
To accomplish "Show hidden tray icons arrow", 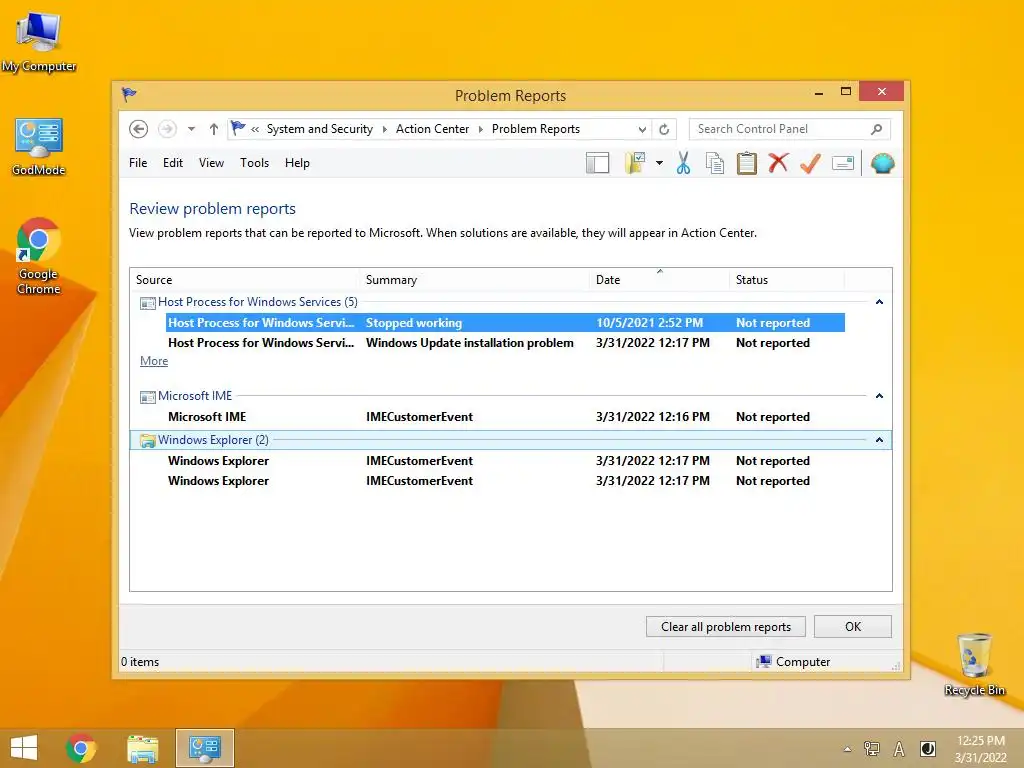I will 848,749.
